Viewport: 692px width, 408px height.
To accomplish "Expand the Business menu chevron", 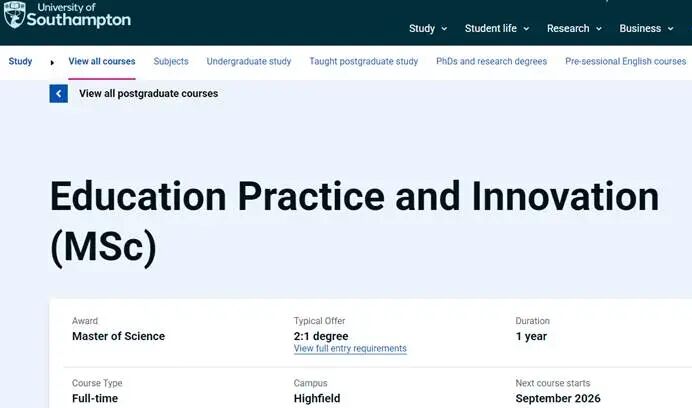I will pyautogui.click(x=670, y=29).
